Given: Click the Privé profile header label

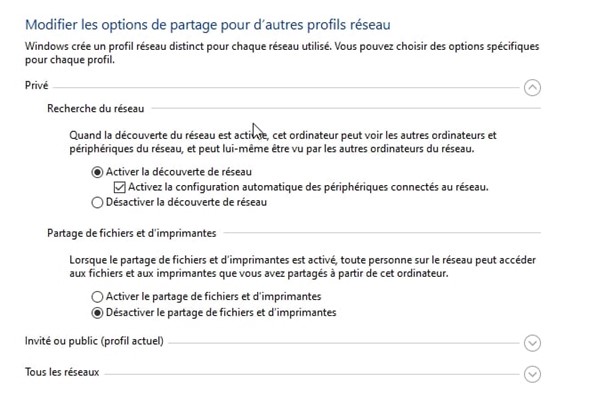Looking at the screenshot, I should click(36, 87).
